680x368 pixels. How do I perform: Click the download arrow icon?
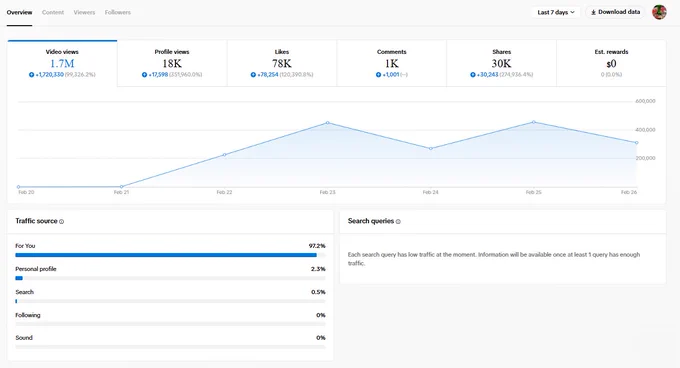tap(593, 12)
